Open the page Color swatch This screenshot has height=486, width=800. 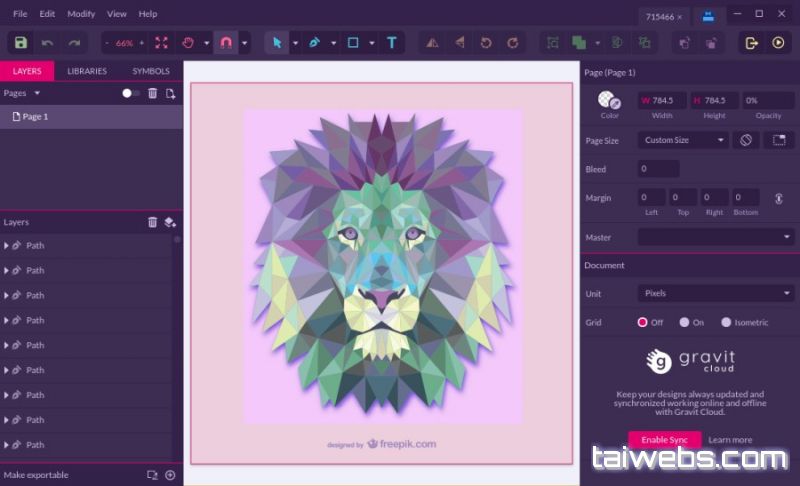pyautogui.click(x=609, y=100)
